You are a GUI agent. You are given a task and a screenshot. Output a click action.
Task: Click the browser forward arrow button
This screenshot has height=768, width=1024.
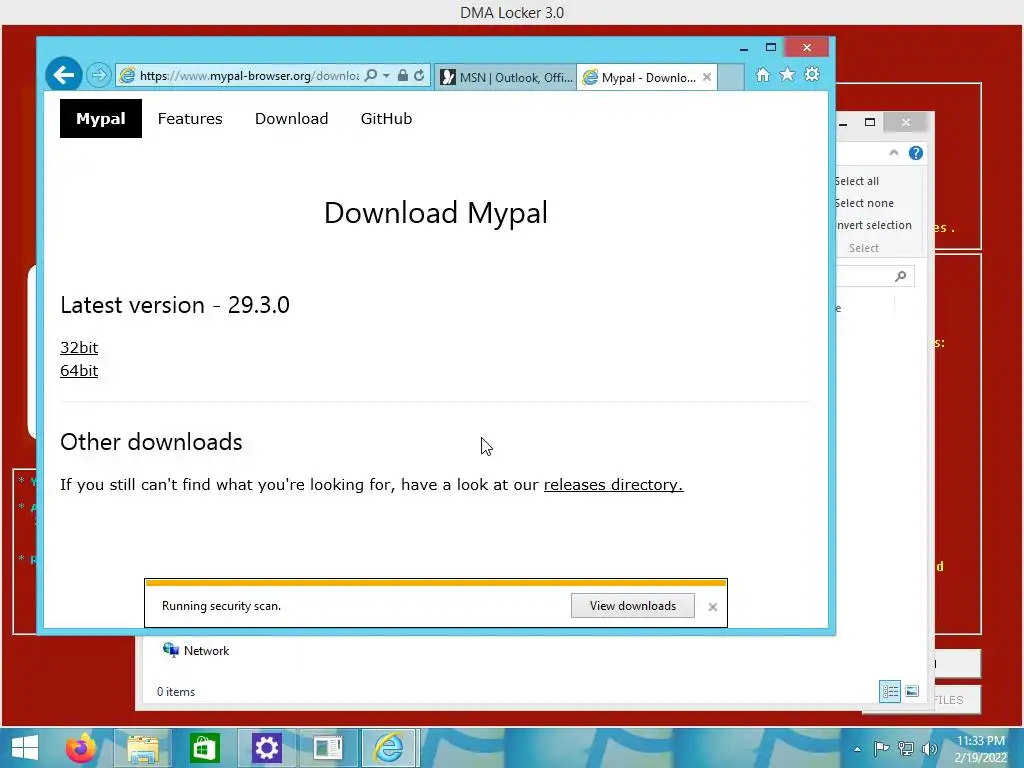[x=99, y=76]
